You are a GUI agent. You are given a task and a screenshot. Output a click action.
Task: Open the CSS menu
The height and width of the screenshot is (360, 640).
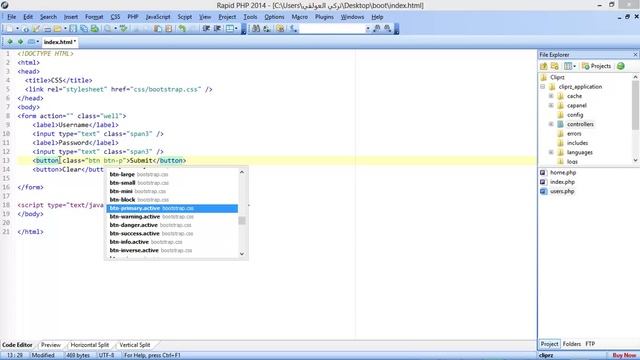(115, 17)
